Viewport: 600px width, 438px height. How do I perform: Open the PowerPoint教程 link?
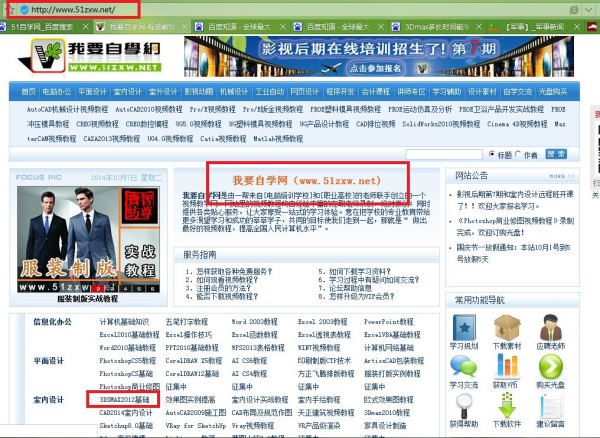coord(388,321)
